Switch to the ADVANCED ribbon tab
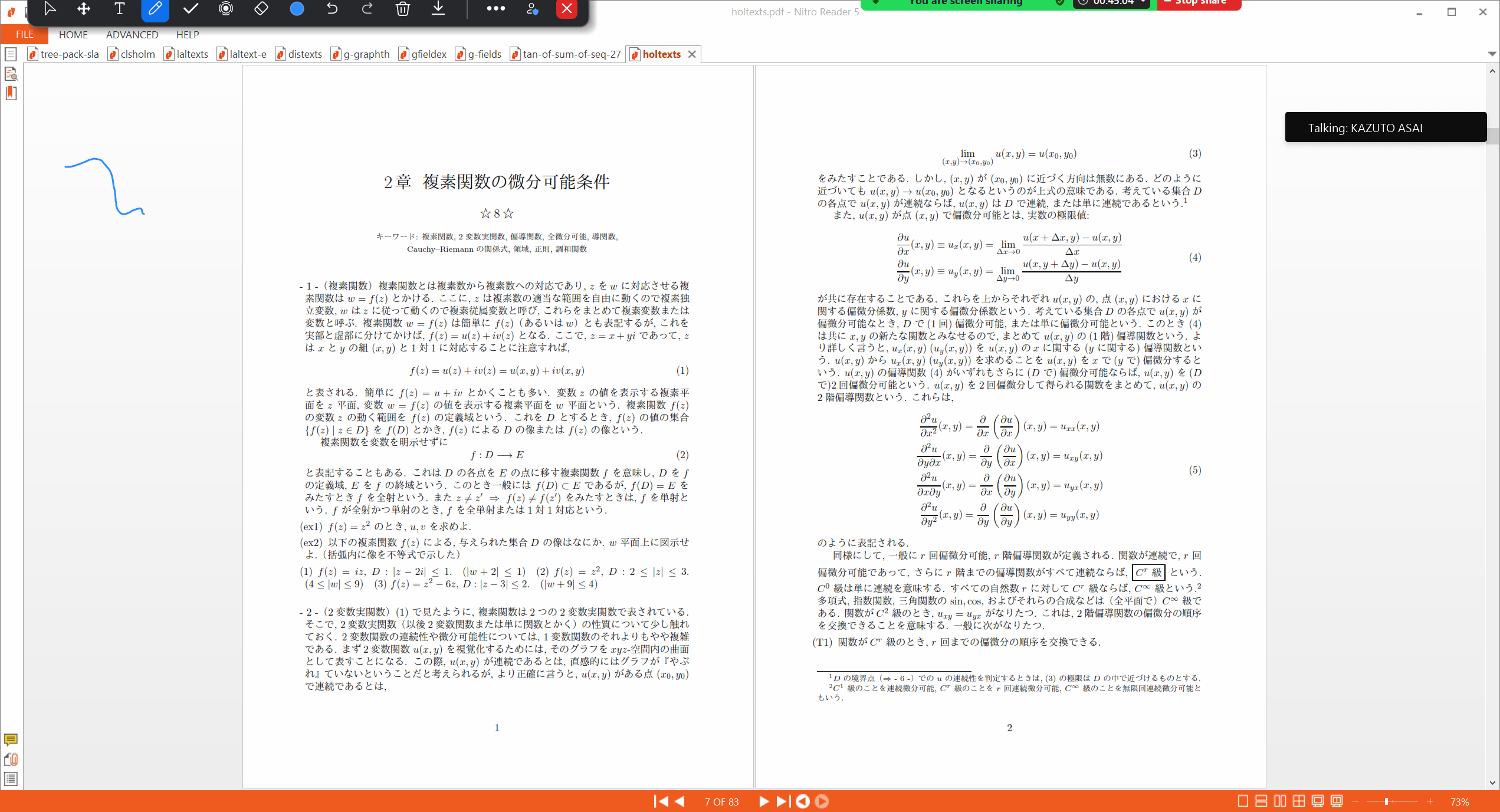The image size is (1500, 812). (132, 34)
